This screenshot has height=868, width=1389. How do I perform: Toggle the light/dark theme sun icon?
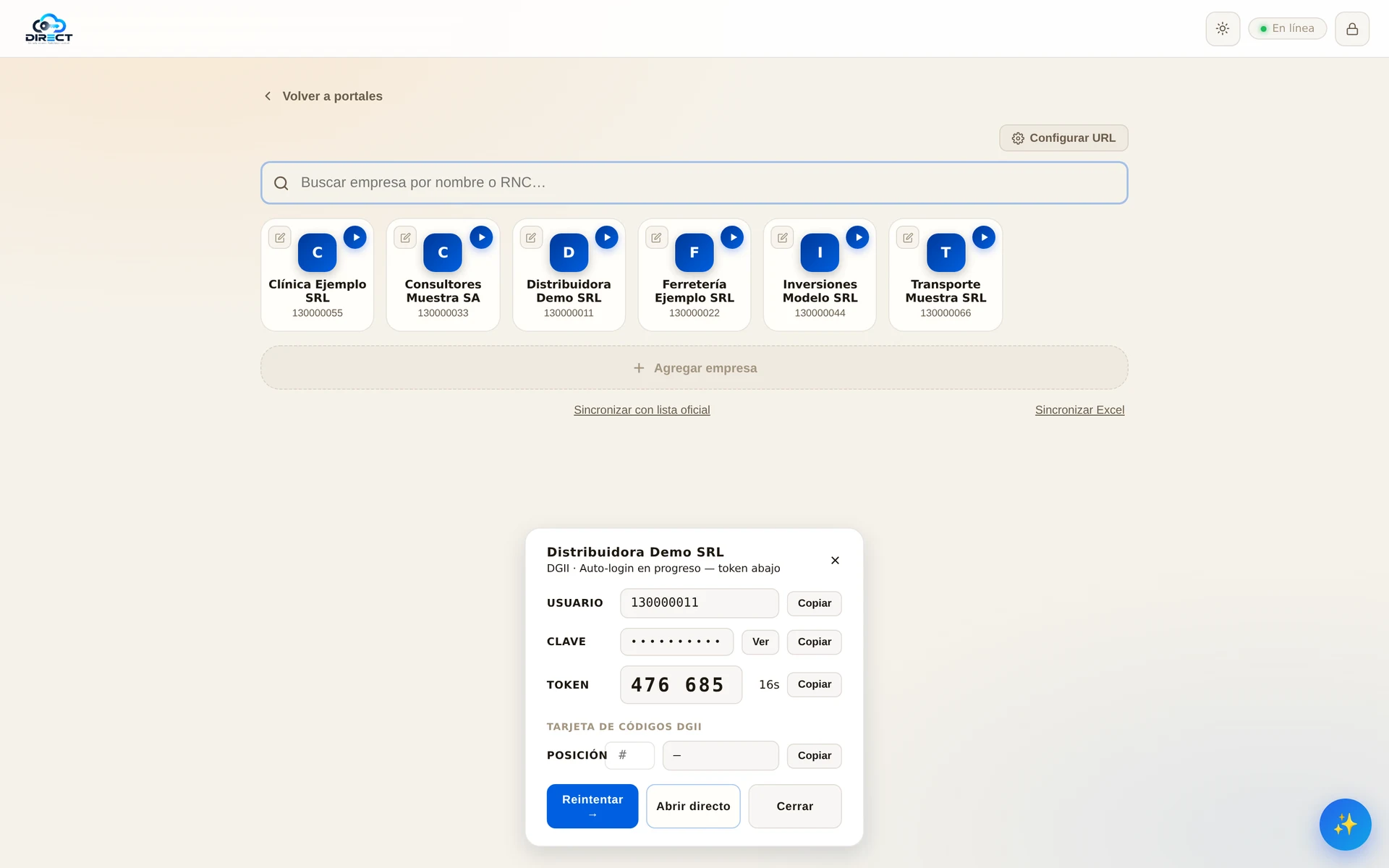pos(1223,29)
